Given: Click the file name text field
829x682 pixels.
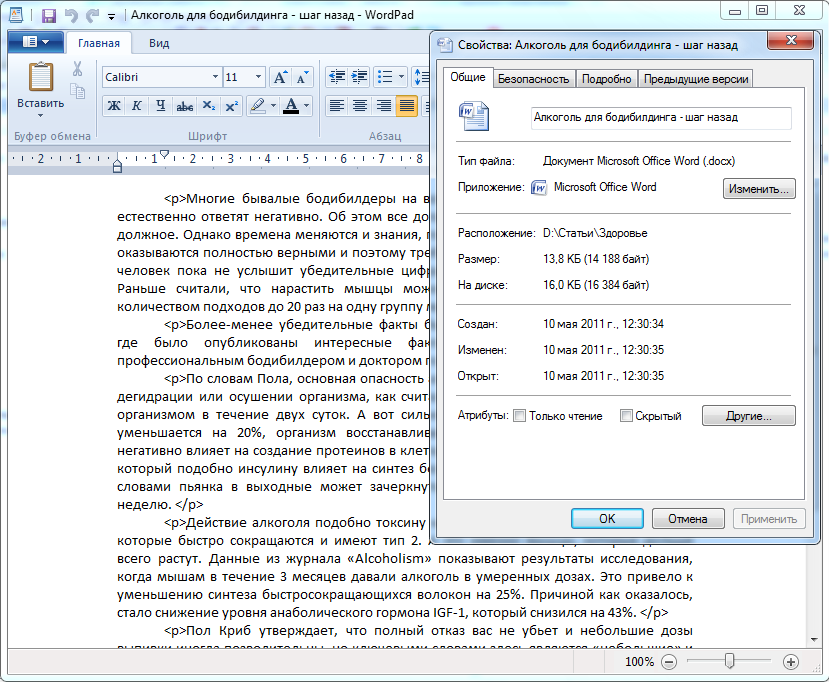Looking at the screenshot, I should [x=660, y=118].
